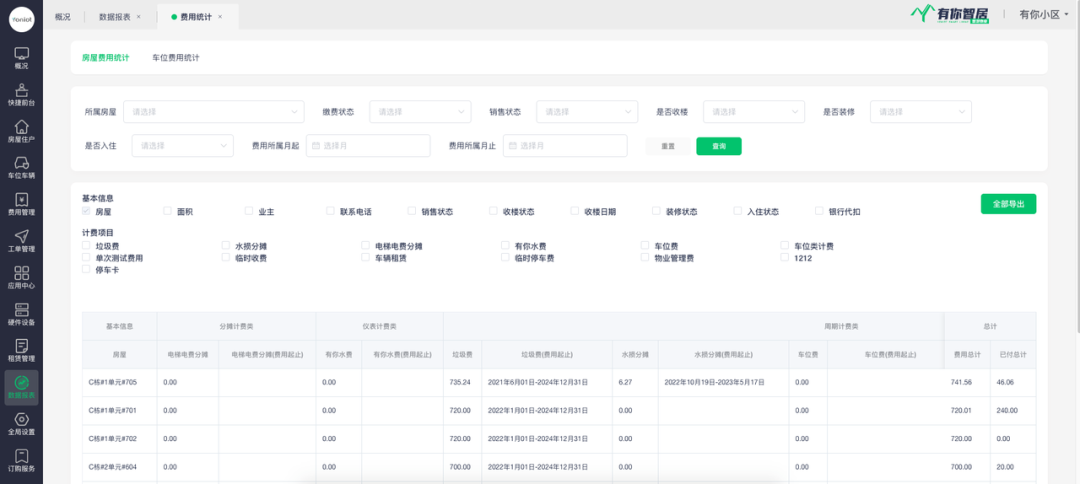
Task: Expand the 是否入住 dropdown
Action: tap(182, 146)
